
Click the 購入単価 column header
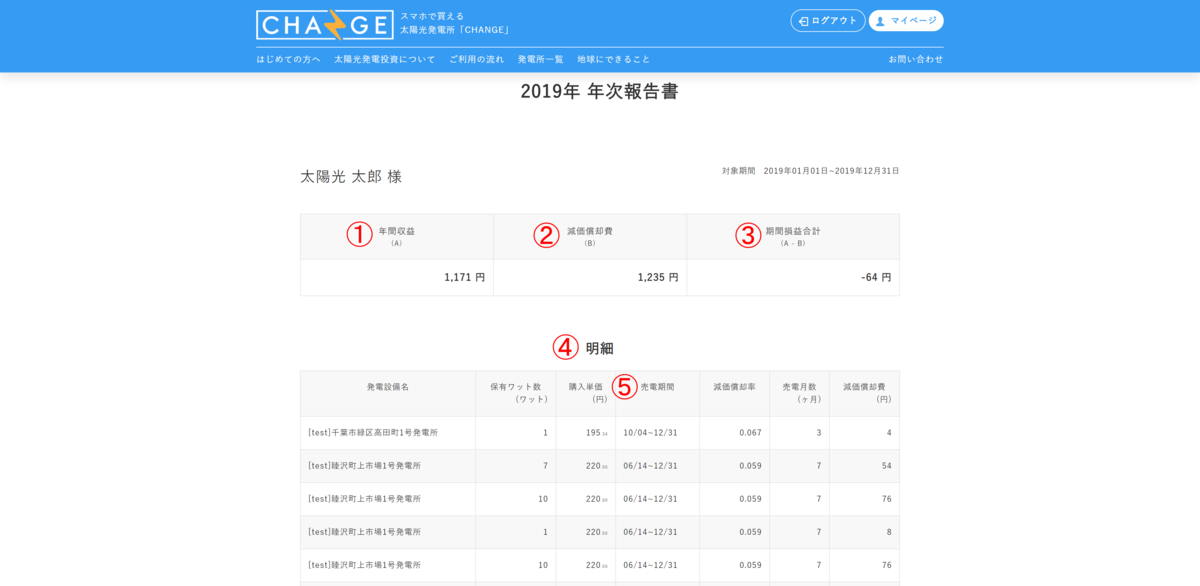tap(587, 393)
